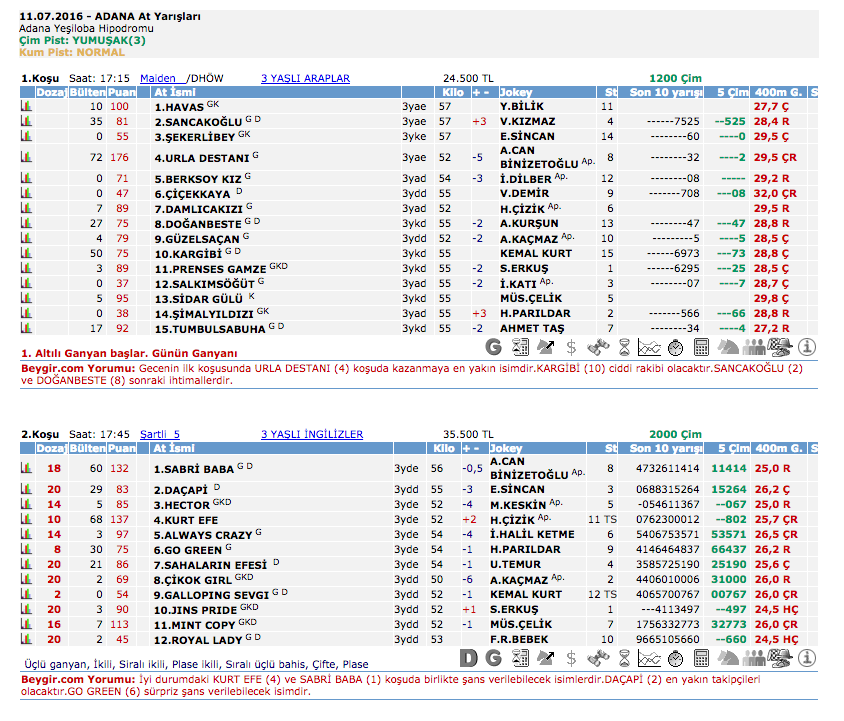The image size is (844, 721).
Task: Click the dollar sign icon for race 1
Action: coord(571,347)
